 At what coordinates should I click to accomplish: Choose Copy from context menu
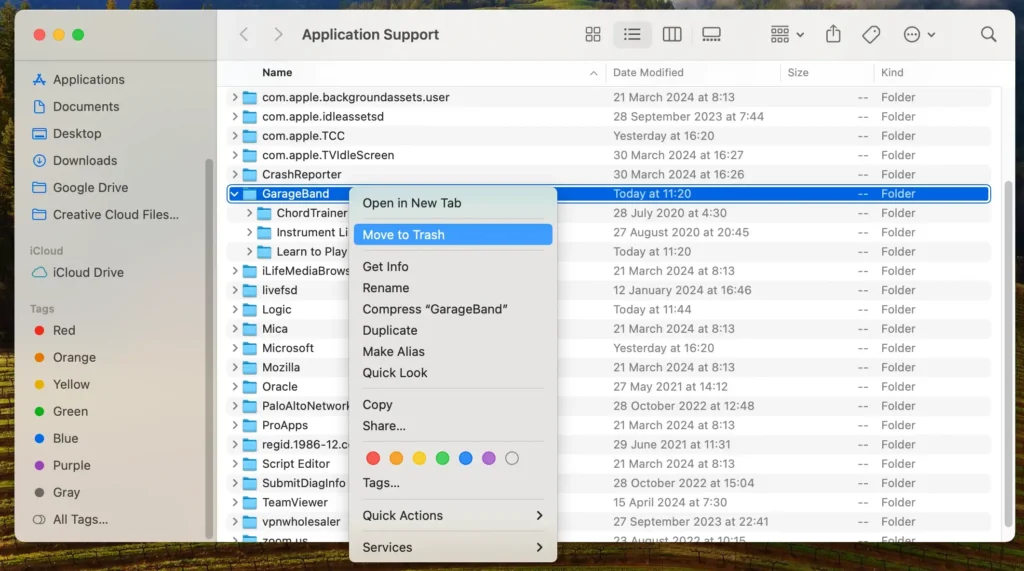coord(453,404)
